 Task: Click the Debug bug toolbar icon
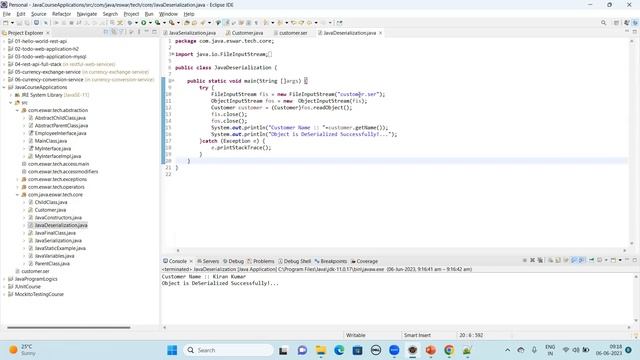(130, 23)
